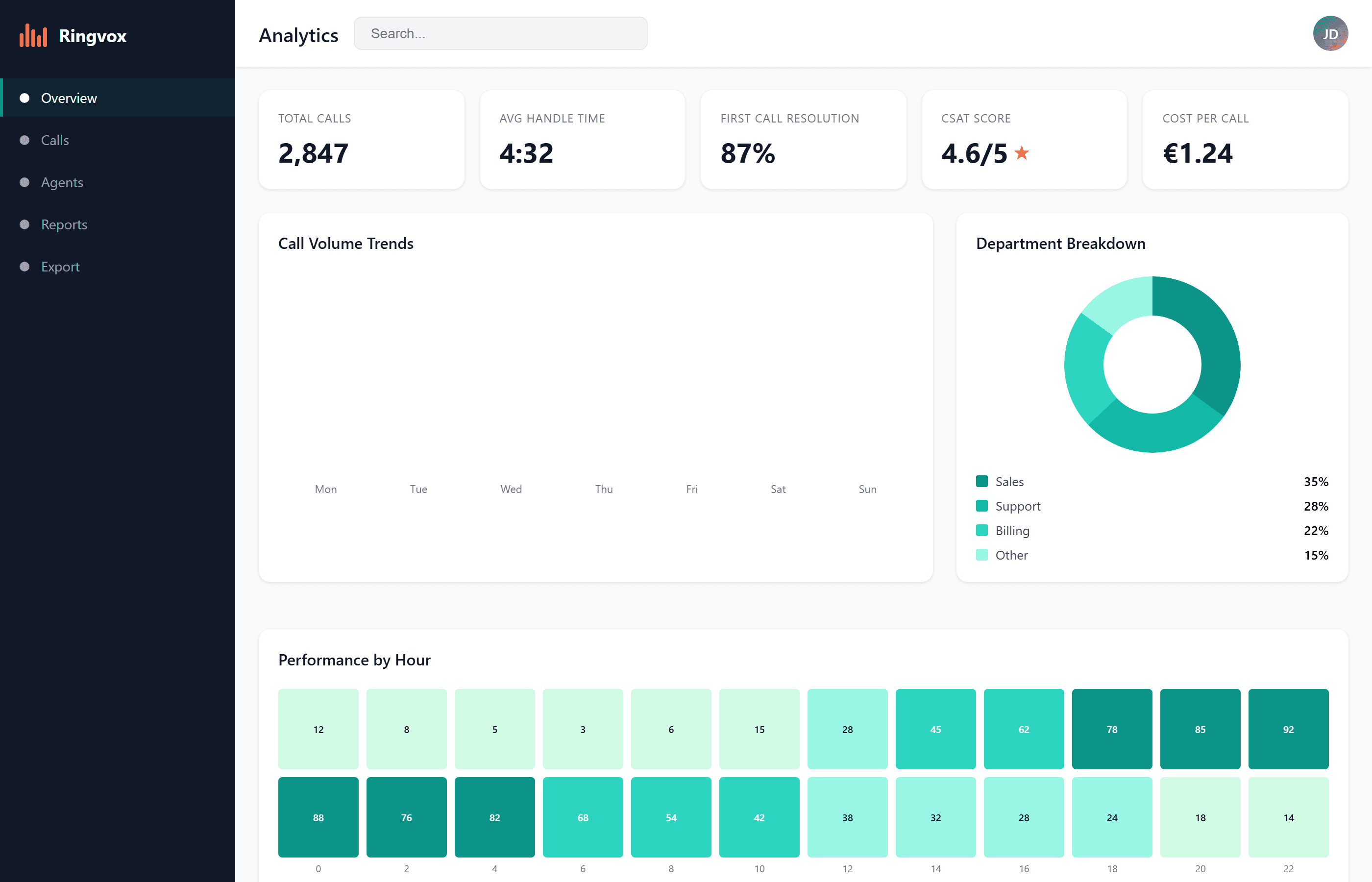Click the bullet icon beside Reports
The height and width of the screenshot is (882, 1372).
pos(24,224)
